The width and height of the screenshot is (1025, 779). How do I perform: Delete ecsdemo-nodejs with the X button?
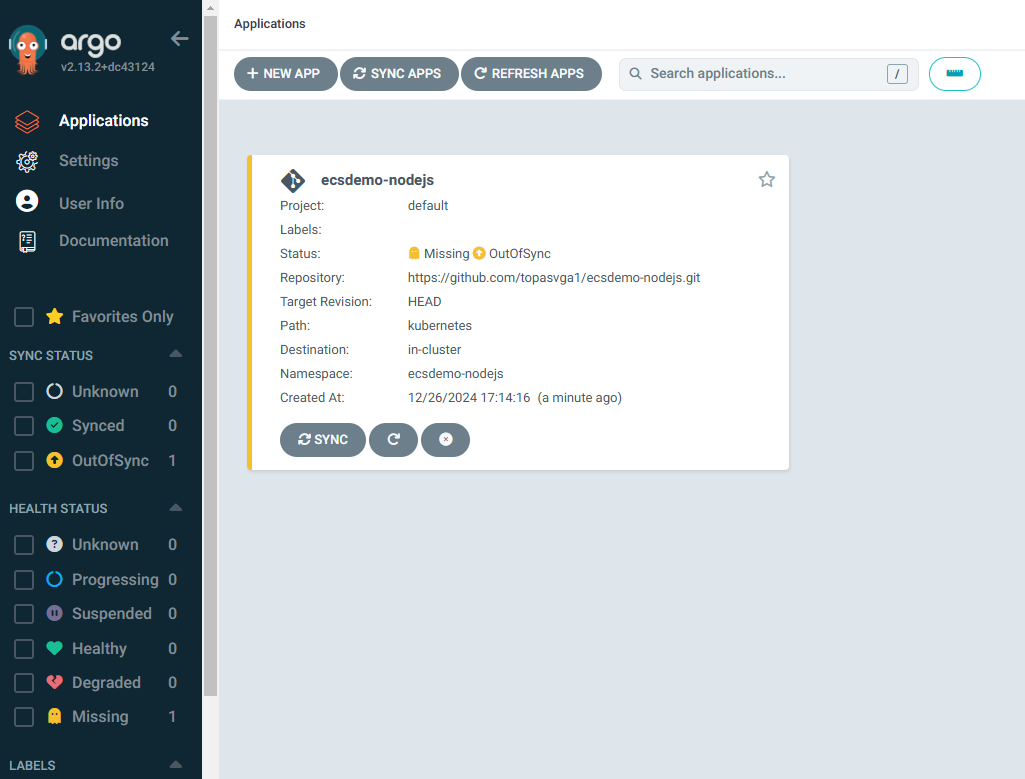point(446,440)
